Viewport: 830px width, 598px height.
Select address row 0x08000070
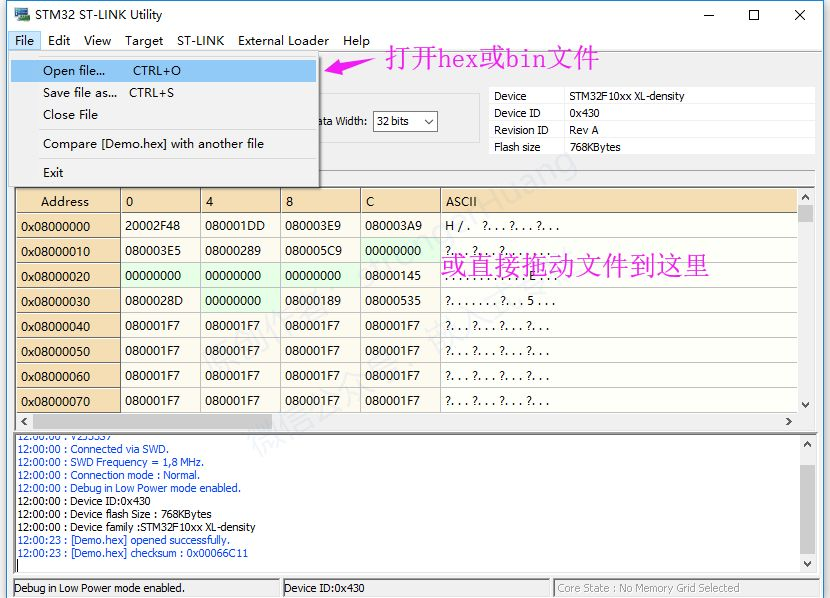pyautogui.click(x=68, y=401)
